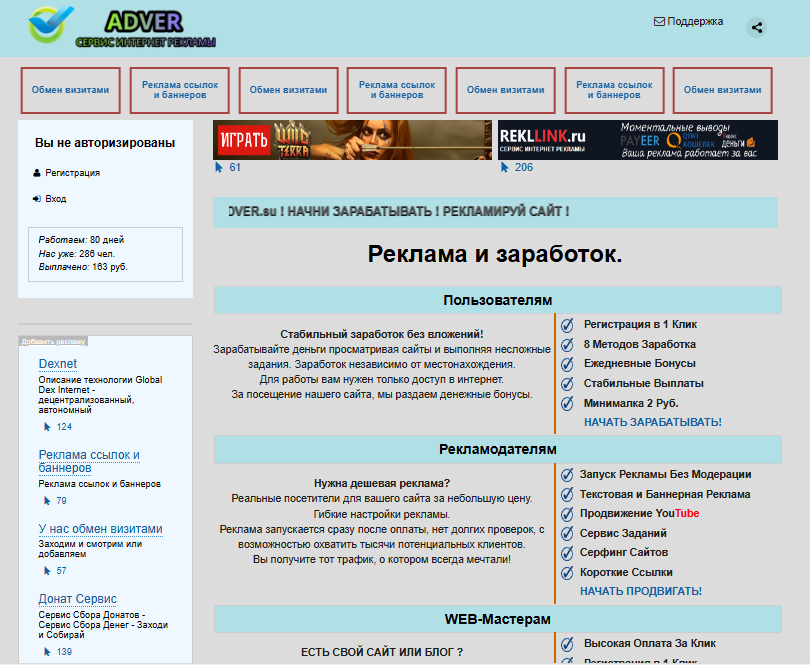The width and height of the screenshot is (810, 665).
Task: Click Нужна дешевая реклама? text
Action: click(x=382, y=484)
